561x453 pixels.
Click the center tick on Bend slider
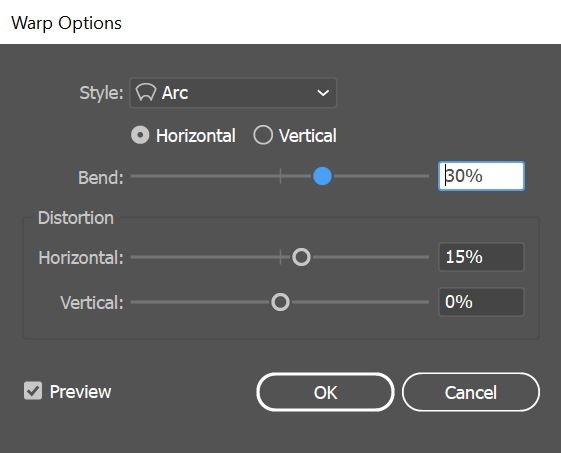tap(280, 176)
